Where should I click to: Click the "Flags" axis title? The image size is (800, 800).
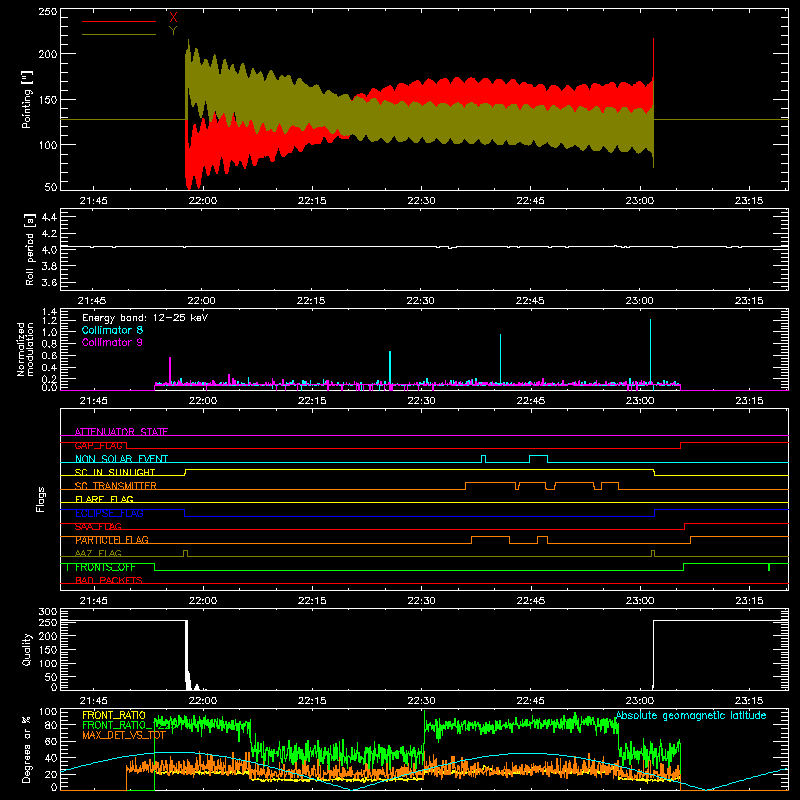click(x=40, y=499)
